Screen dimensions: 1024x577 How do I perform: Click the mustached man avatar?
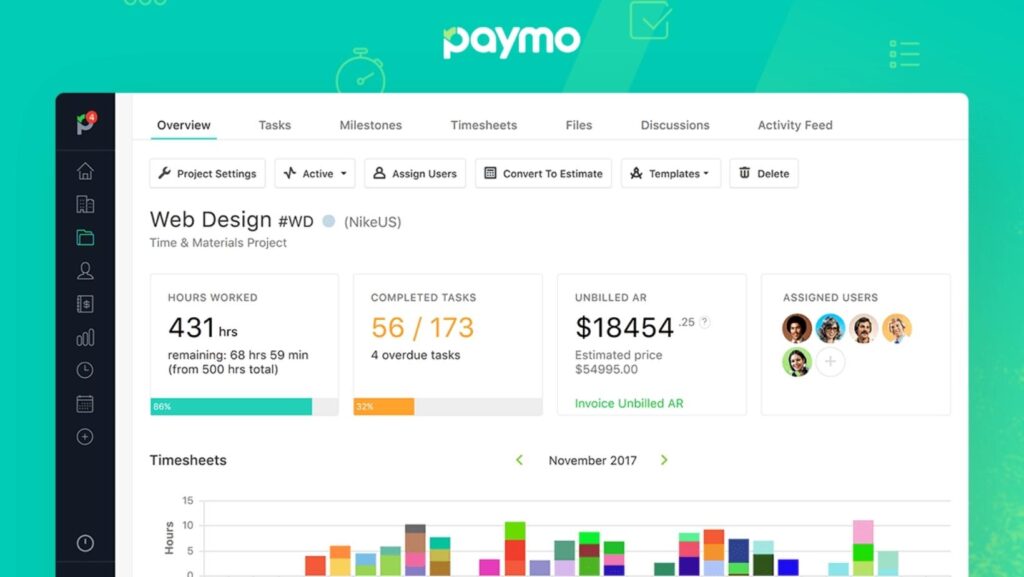pos(863,328)
